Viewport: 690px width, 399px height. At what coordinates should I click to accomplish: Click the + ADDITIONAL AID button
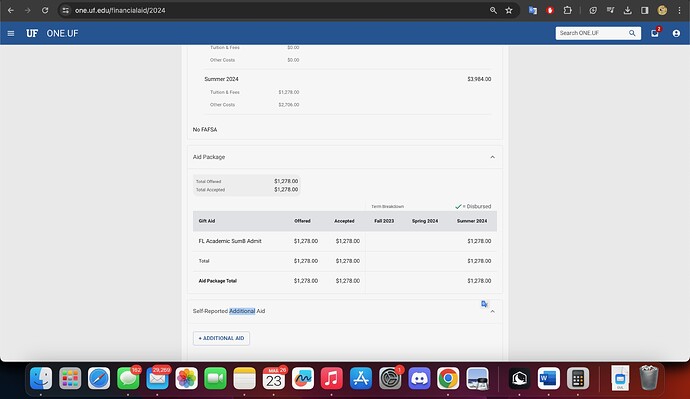point(221,338)
